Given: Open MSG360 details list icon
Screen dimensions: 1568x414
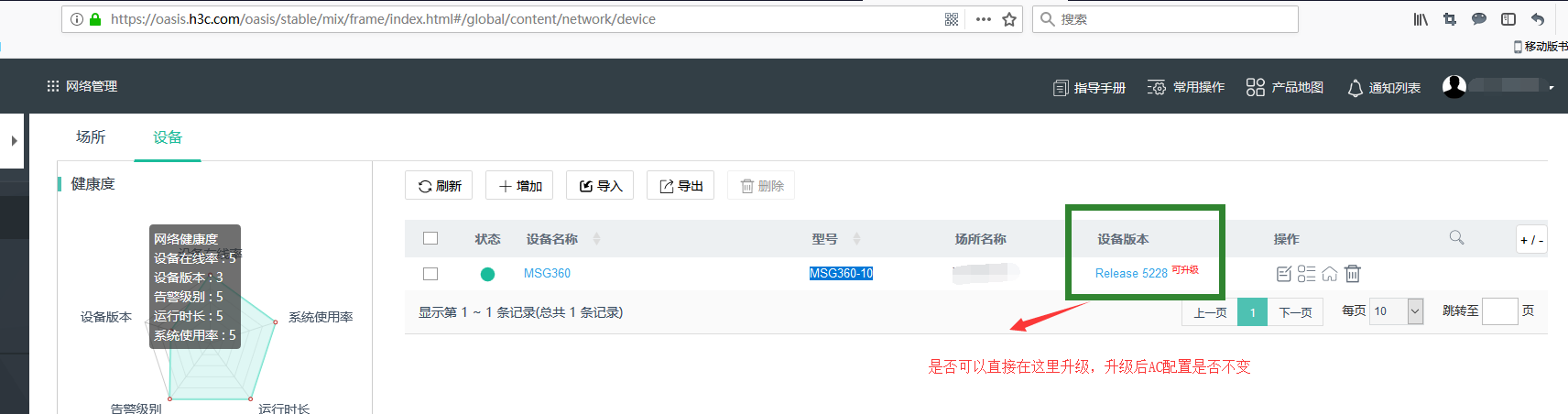Looking at the screenshot, I should click(1306, 274).
